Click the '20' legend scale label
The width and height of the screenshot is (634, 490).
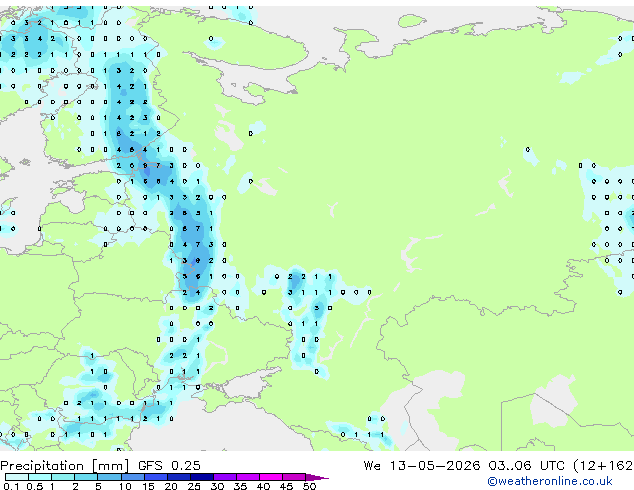(171, 486)
